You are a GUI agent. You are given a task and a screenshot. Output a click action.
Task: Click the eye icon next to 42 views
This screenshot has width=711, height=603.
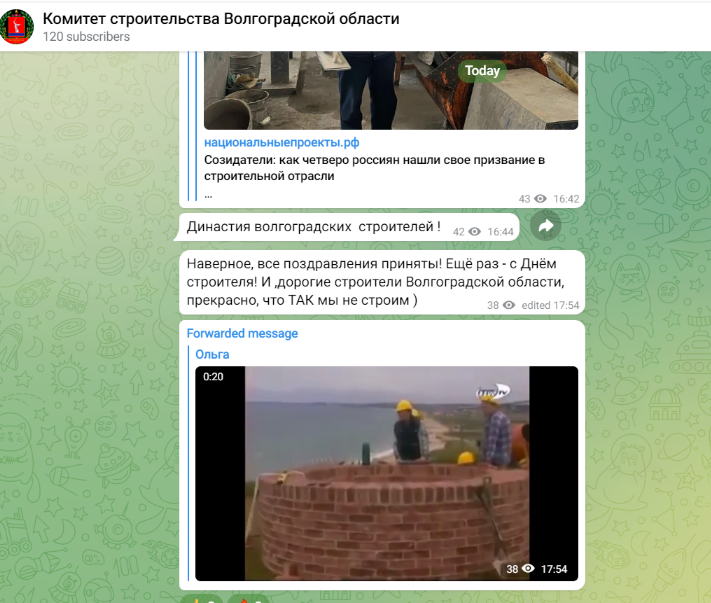pyautogui.click(x=474, y=232)
